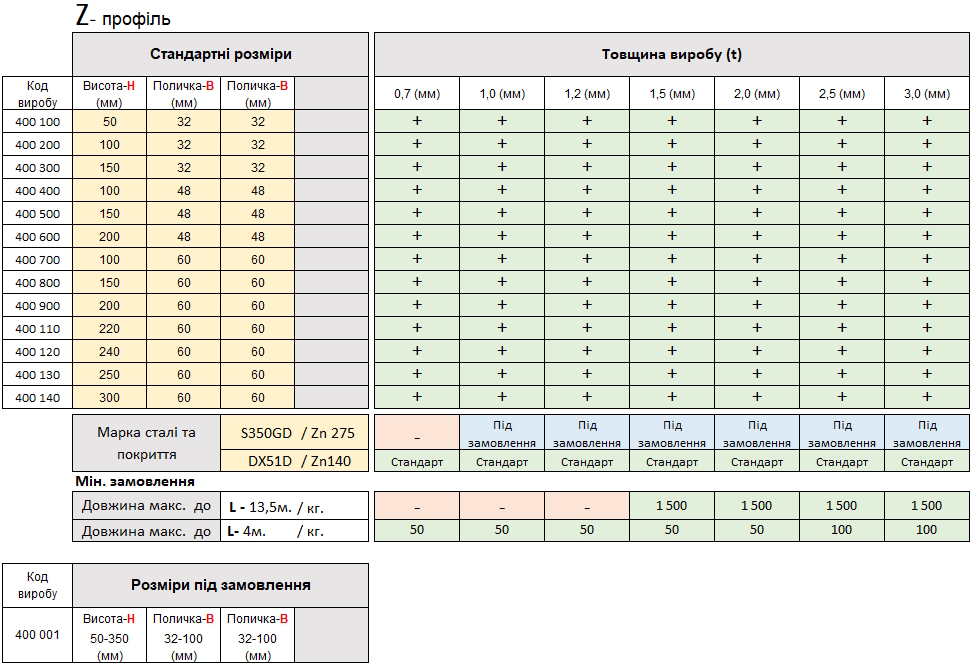
Task: Select product code cell '400 100'
Action: pyautogui.click(x=37, y=122)
